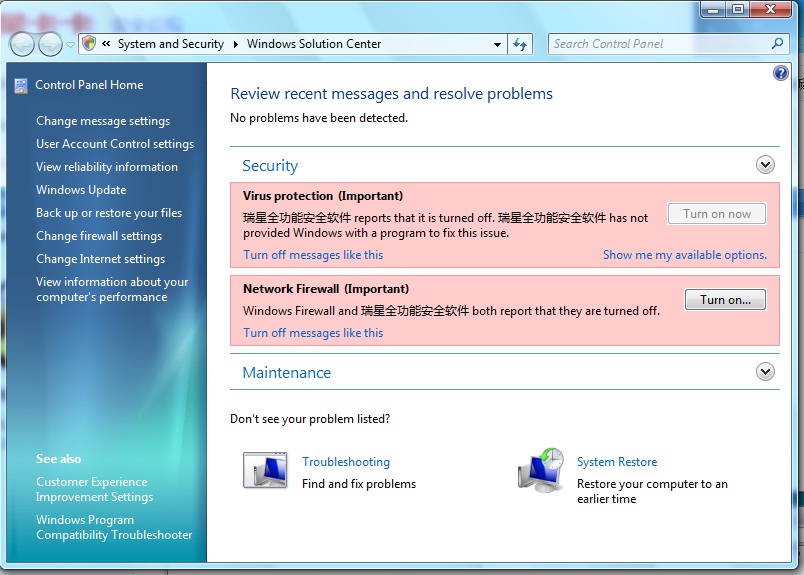Open Change firewall settings
The image size is (804, 575).
99,236
